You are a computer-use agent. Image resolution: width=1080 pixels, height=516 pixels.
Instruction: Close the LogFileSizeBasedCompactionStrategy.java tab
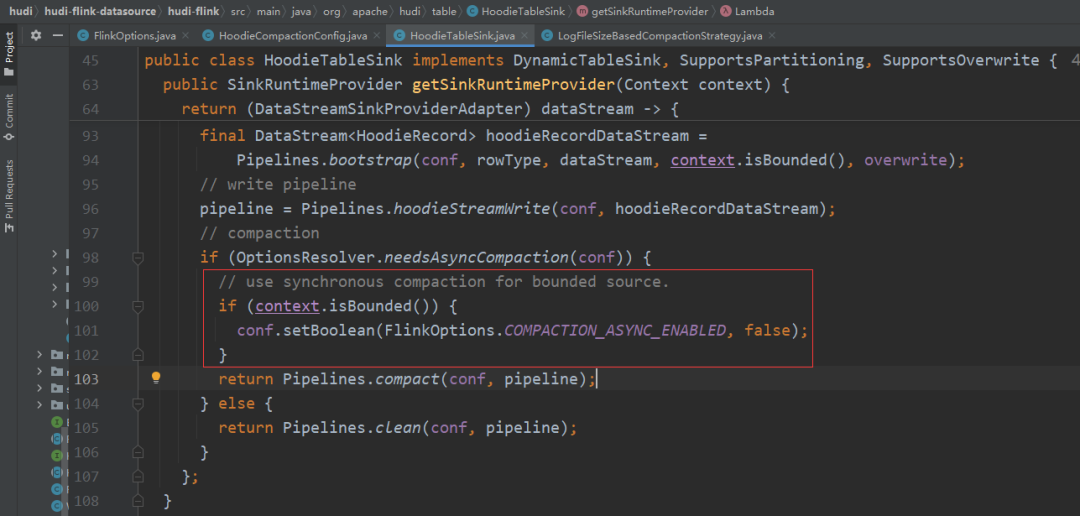coord(771,35)
